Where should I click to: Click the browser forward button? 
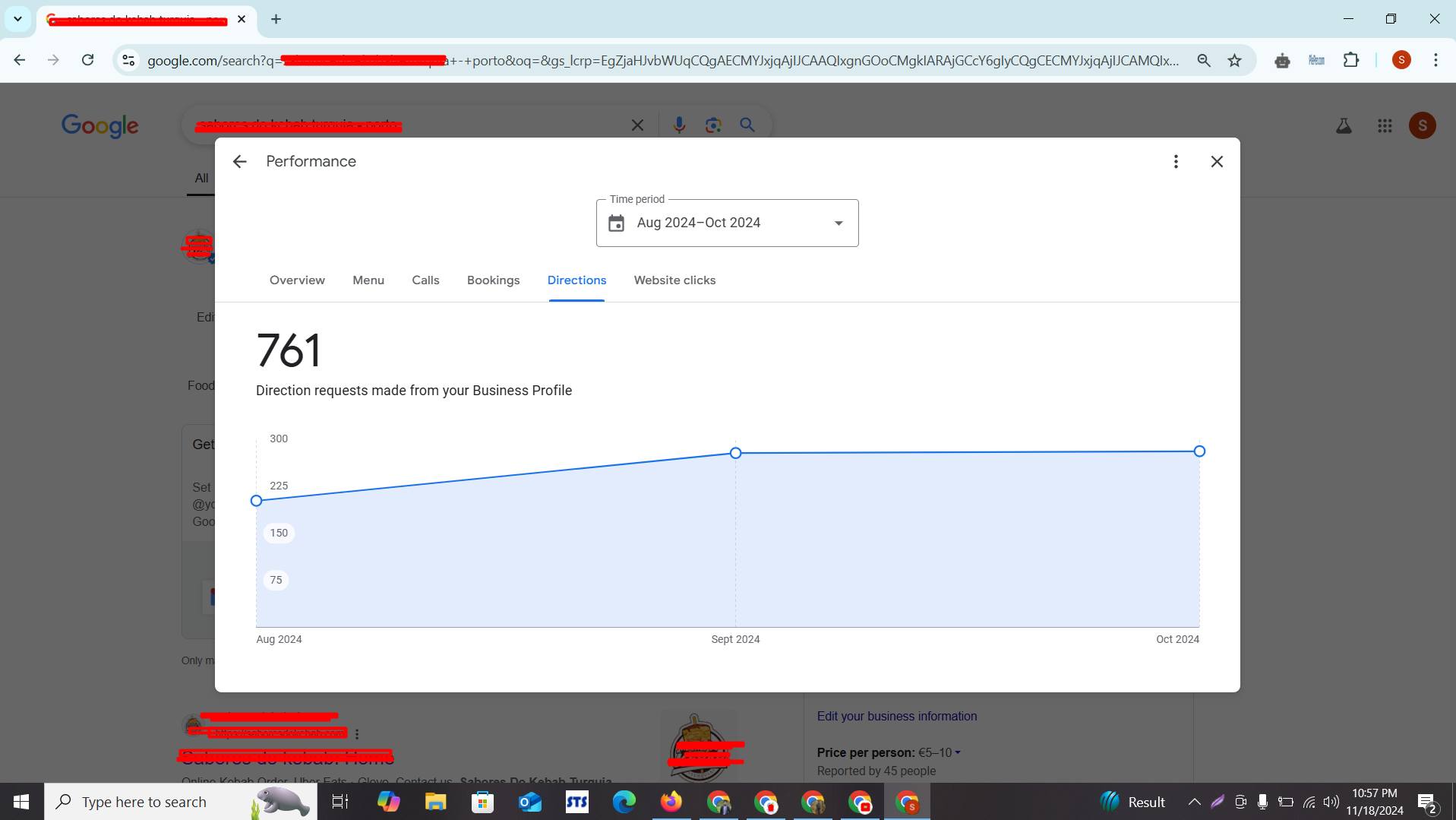pyautogui.click(x=53, y=60)
